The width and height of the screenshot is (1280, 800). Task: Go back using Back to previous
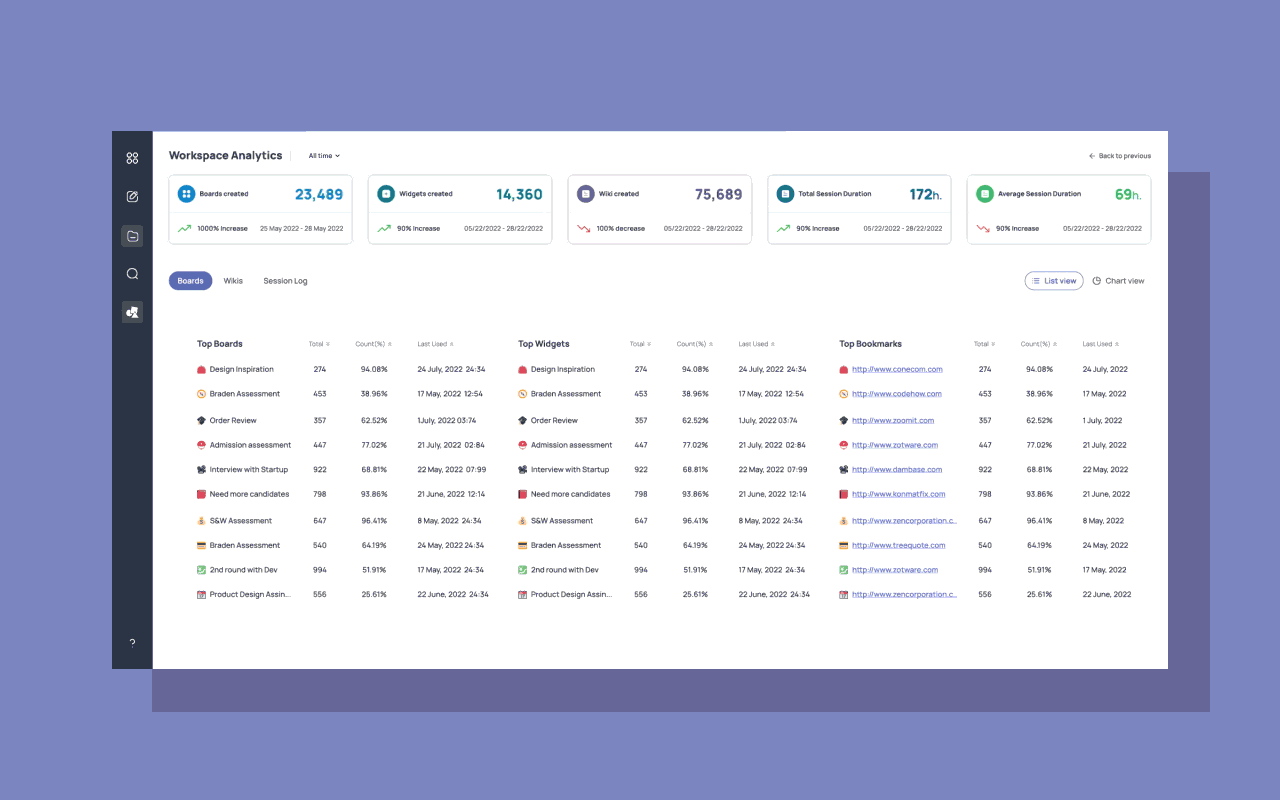point(1120,156)
